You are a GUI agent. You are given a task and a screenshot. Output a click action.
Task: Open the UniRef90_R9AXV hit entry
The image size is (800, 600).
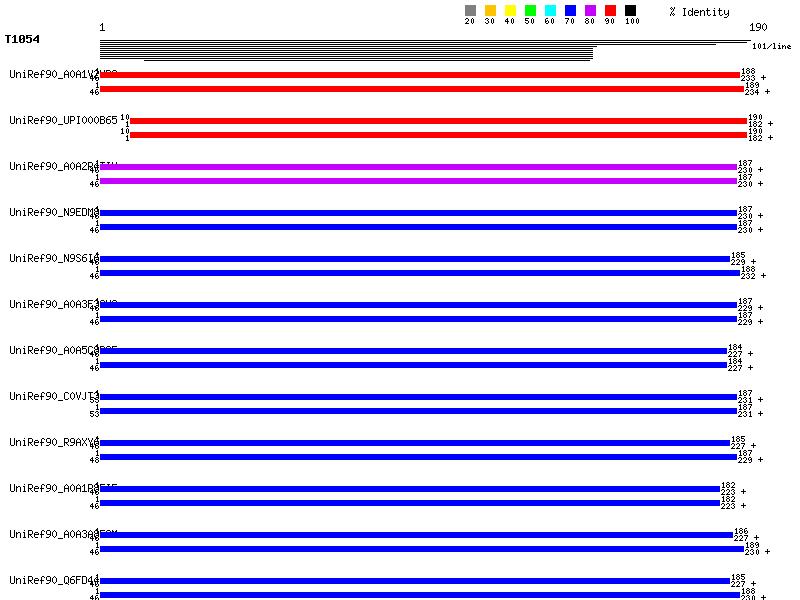(52, 442)
